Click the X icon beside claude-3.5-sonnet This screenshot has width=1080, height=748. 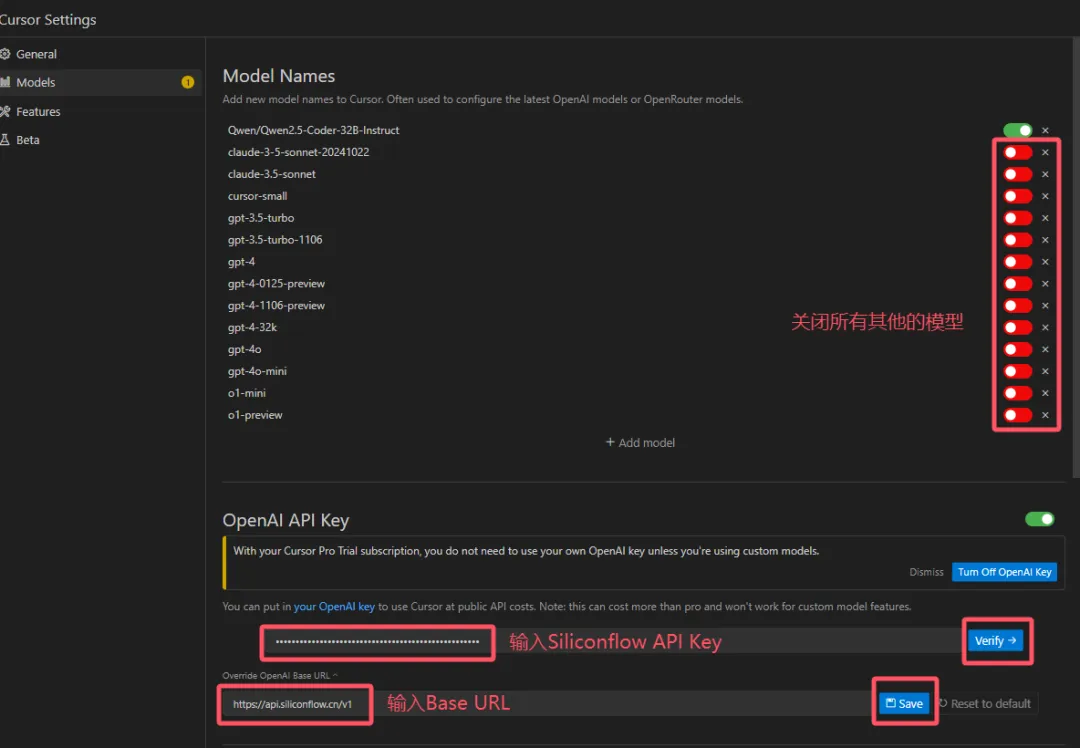[1045, 174]
